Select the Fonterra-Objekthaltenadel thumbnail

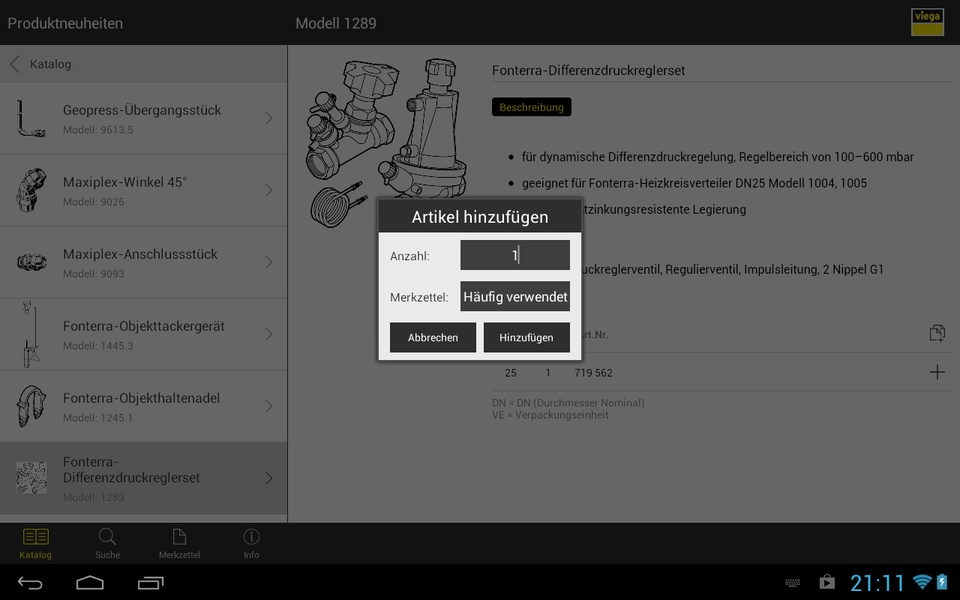(31, 406)
